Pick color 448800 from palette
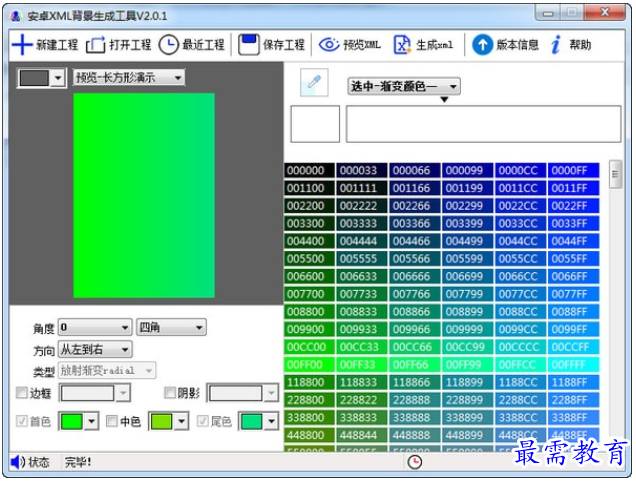 coord(309,435)
